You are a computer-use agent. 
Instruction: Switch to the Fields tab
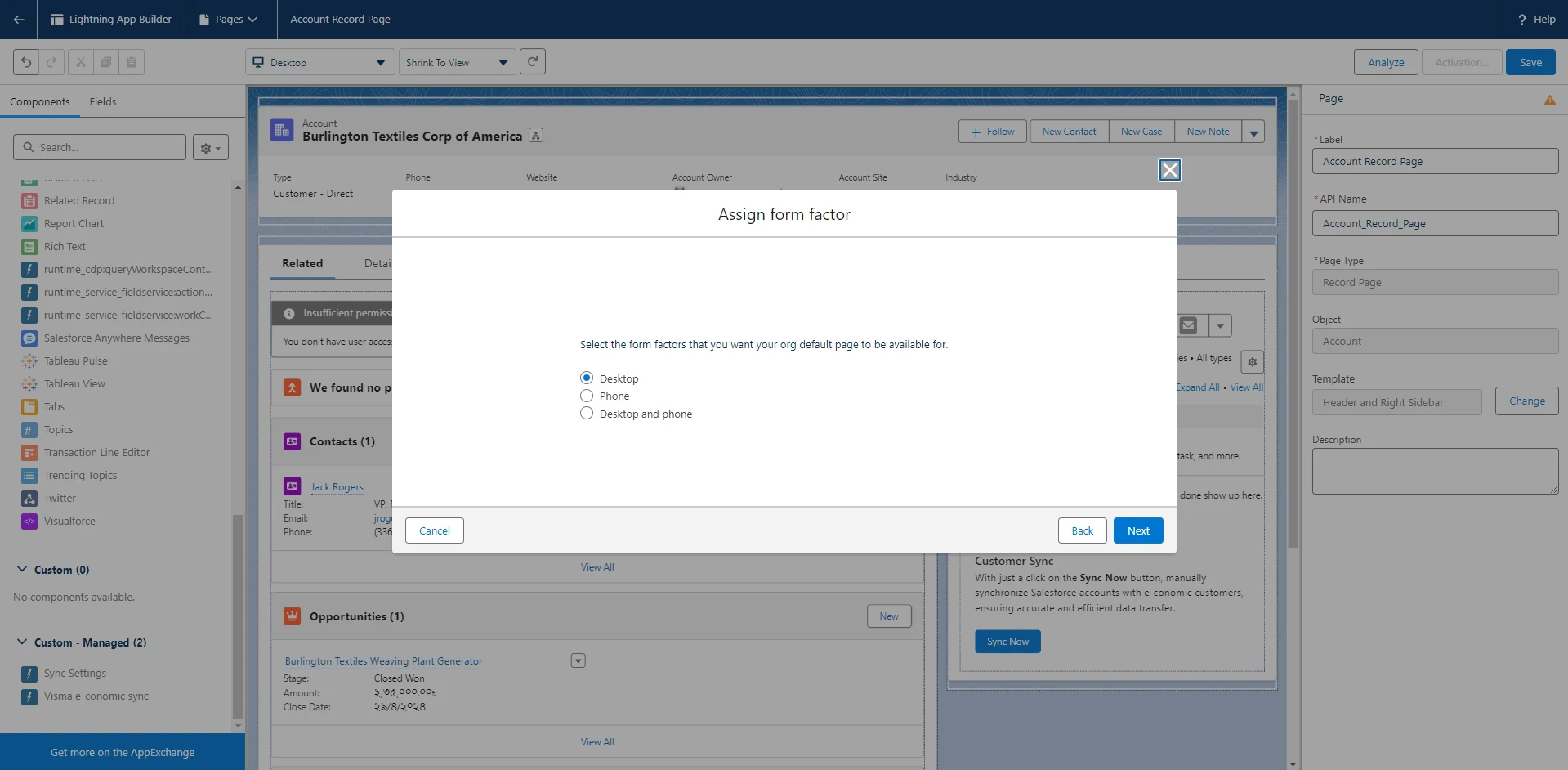coord(103,102)
